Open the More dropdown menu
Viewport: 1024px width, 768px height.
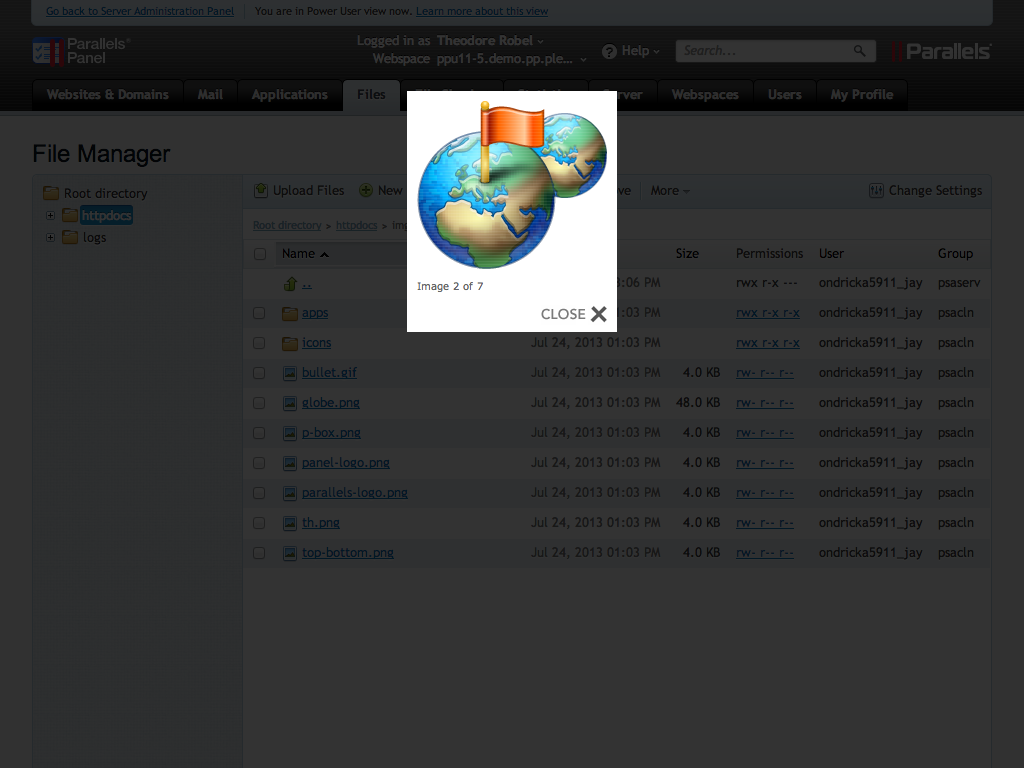tap(668, 190)
